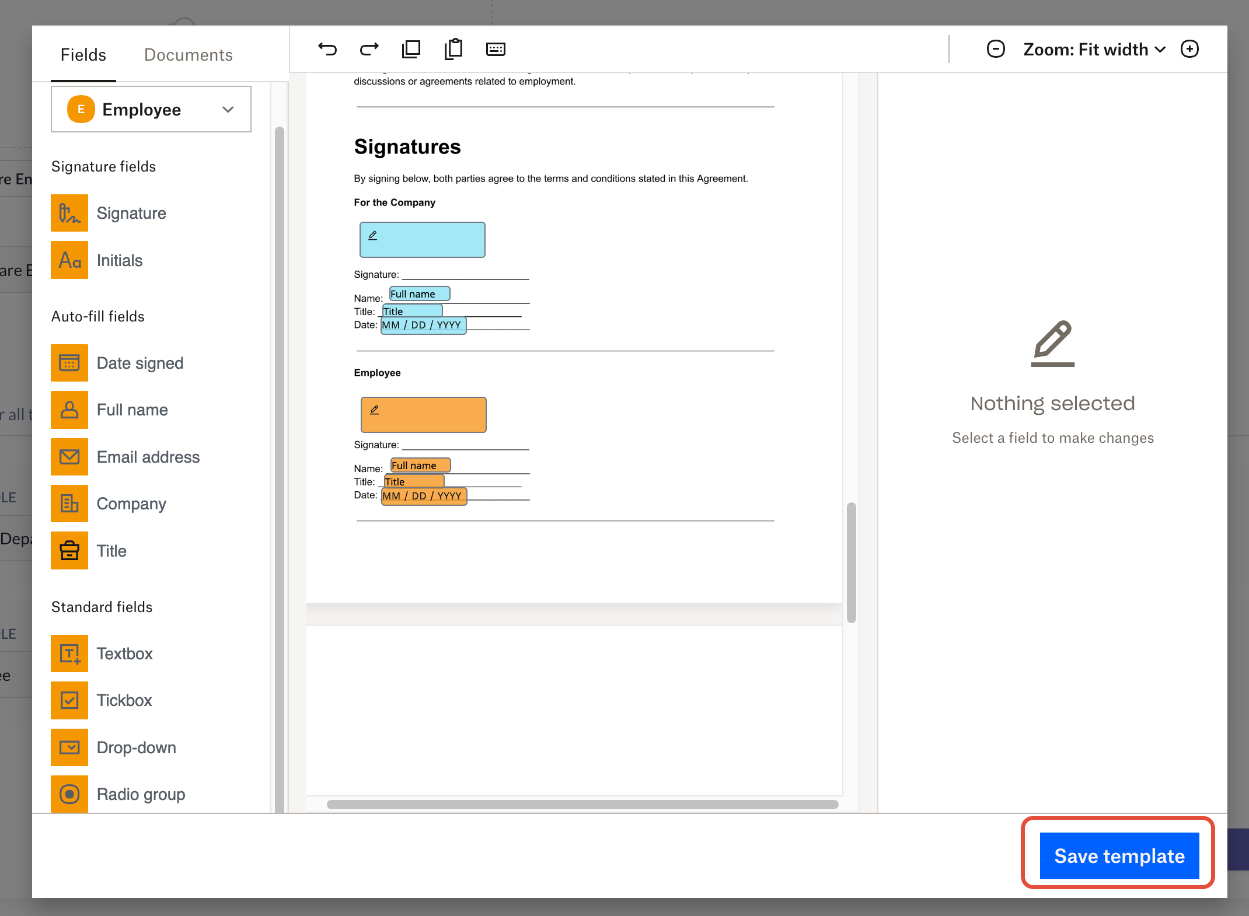Select the Tickbox field icon
The image size is (1249, 916).
point(70,701)
